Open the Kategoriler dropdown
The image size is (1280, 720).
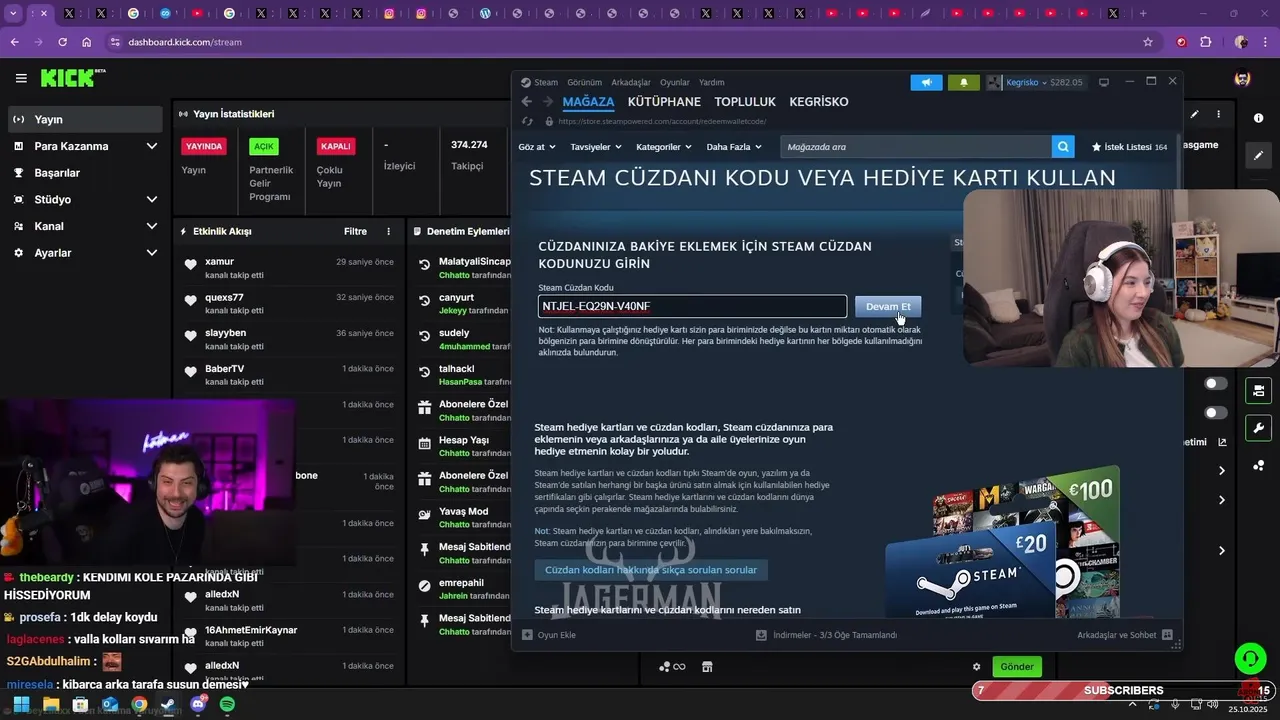tap(664, 147)
